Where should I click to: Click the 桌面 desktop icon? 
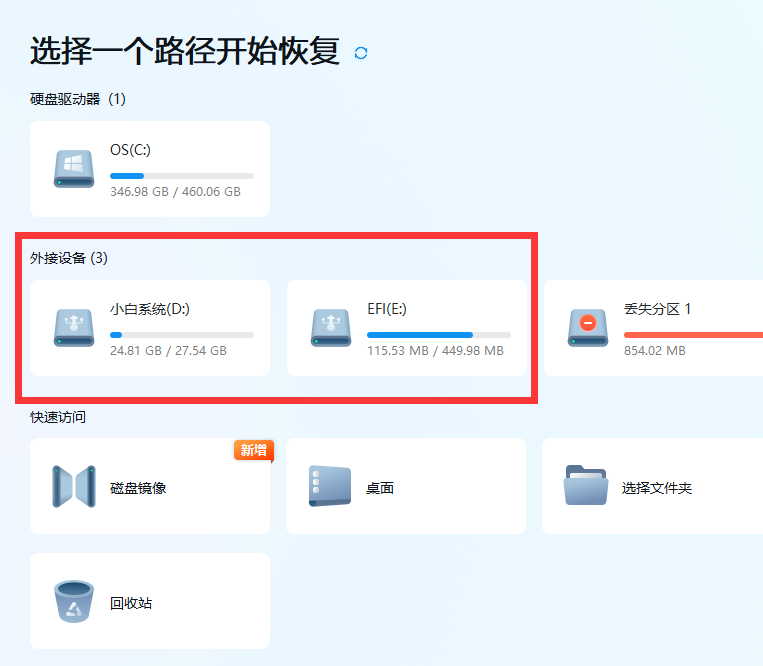(x=330, y=486)
